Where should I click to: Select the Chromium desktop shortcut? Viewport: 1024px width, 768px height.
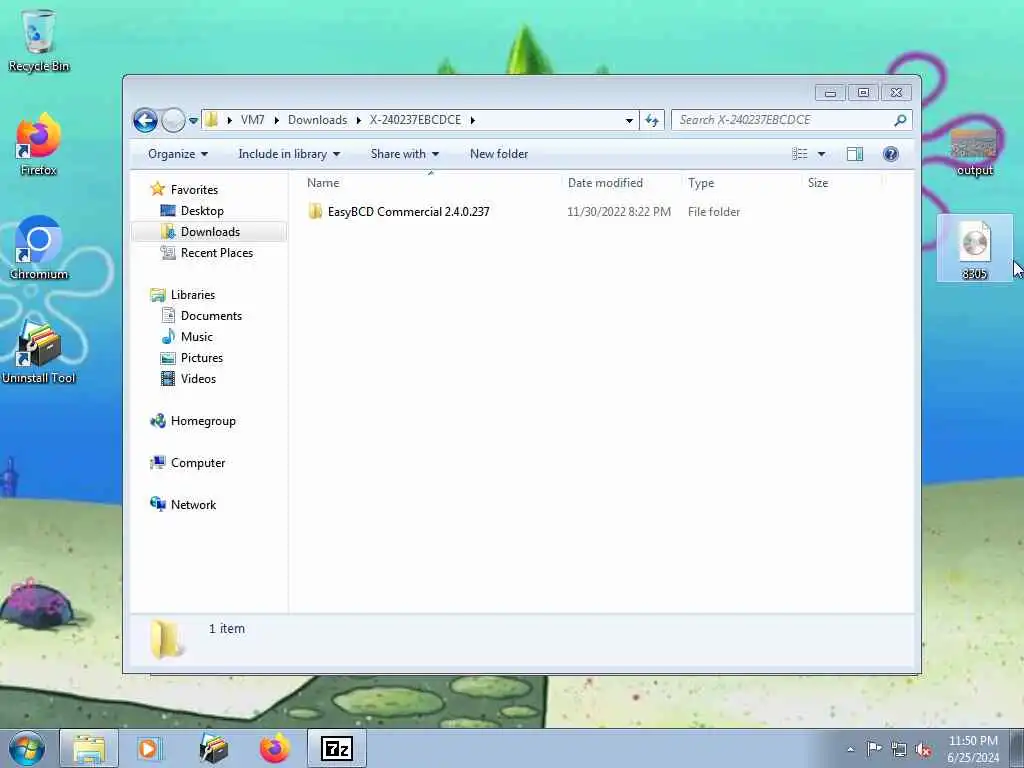point(39,248)
